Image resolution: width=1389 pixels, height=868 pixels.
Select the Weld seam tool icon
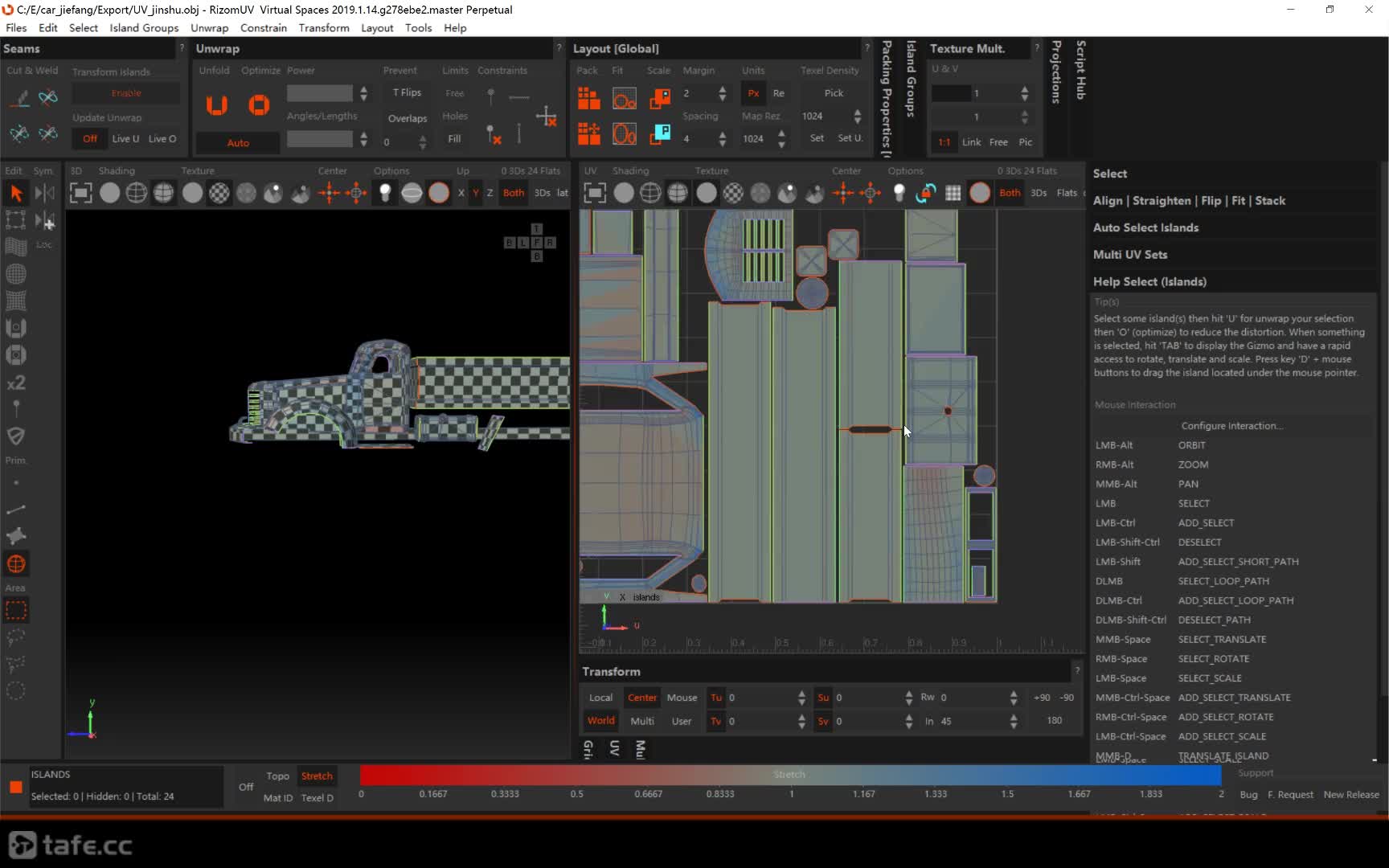point(48,98)
